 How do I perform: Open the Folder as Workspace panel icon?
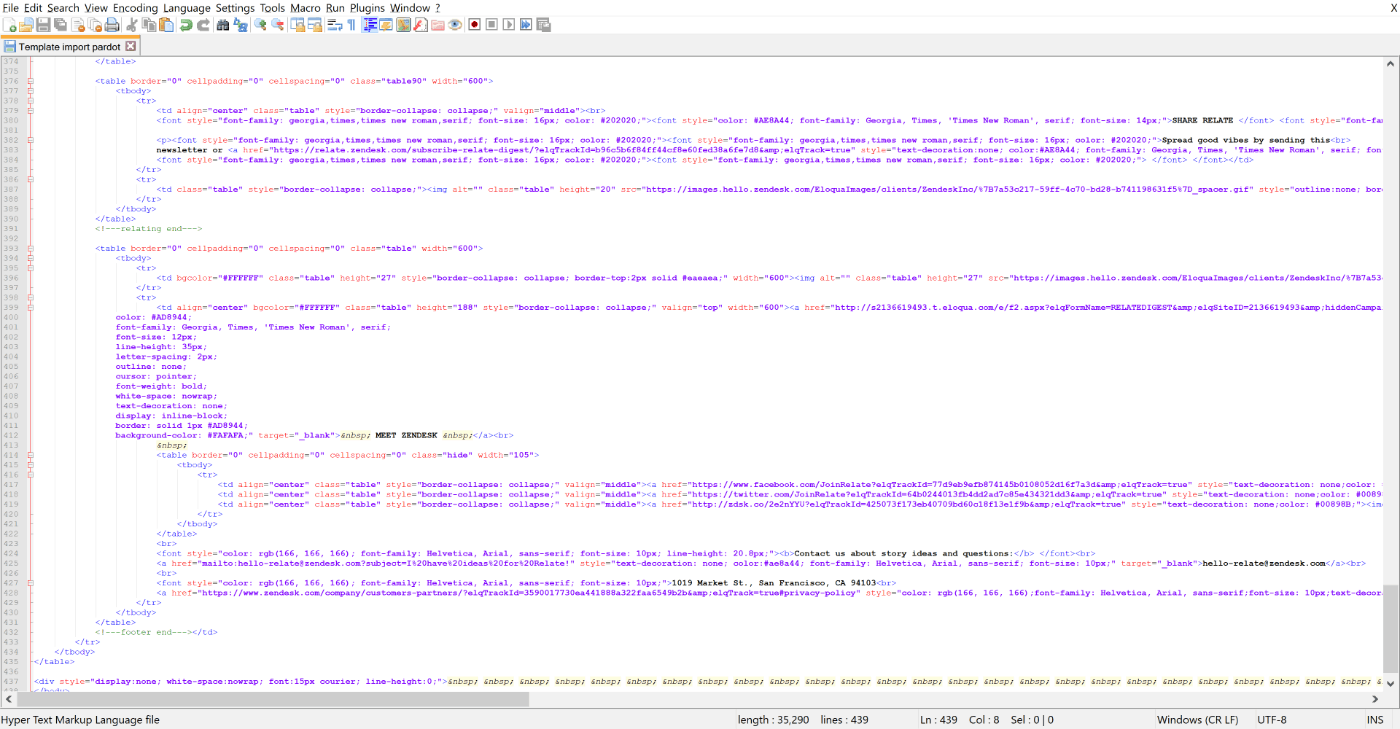click(x=437, y=24)
